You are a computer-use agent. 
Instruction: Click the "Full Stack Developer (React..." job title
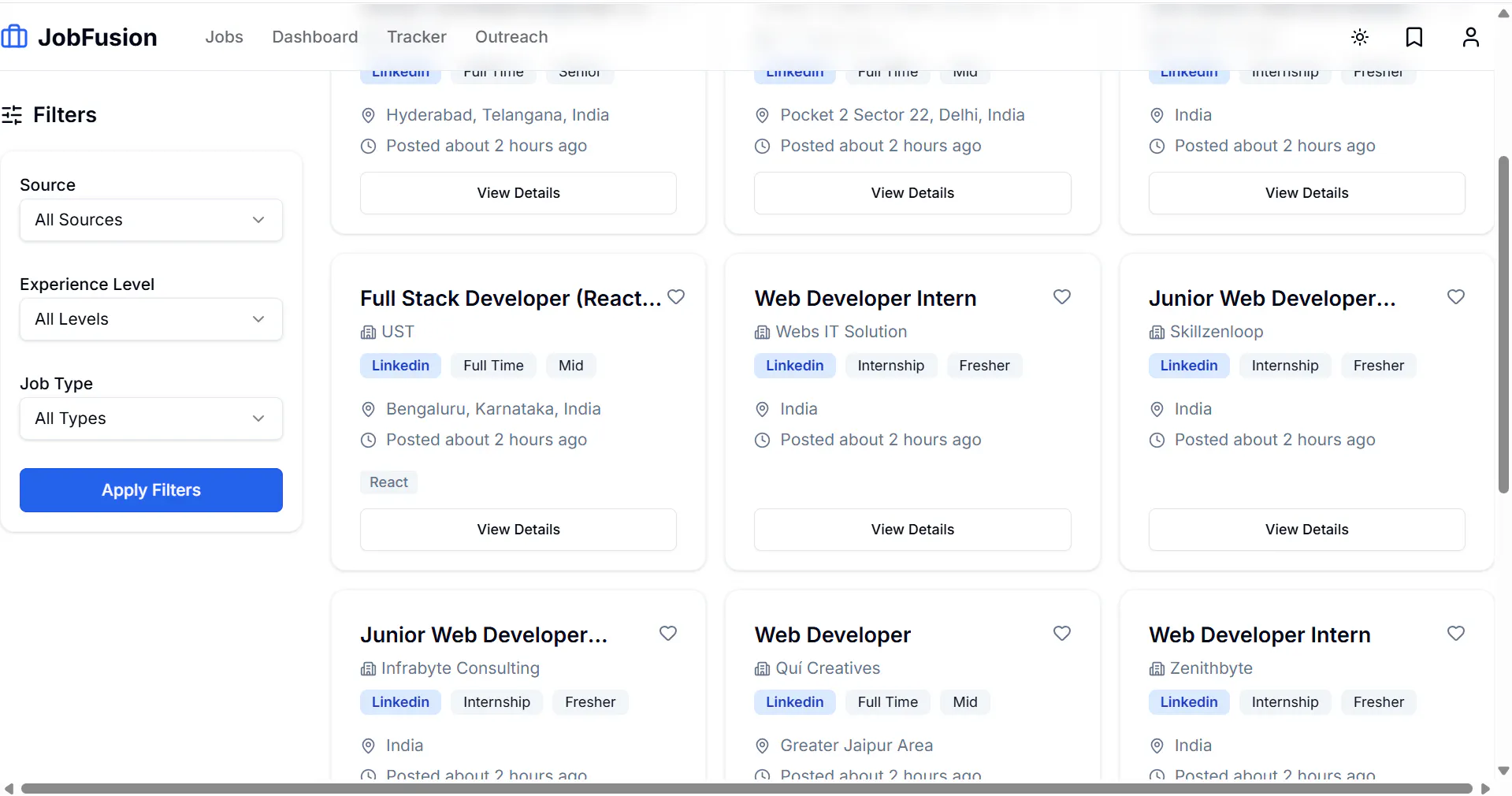pos(511,299)
